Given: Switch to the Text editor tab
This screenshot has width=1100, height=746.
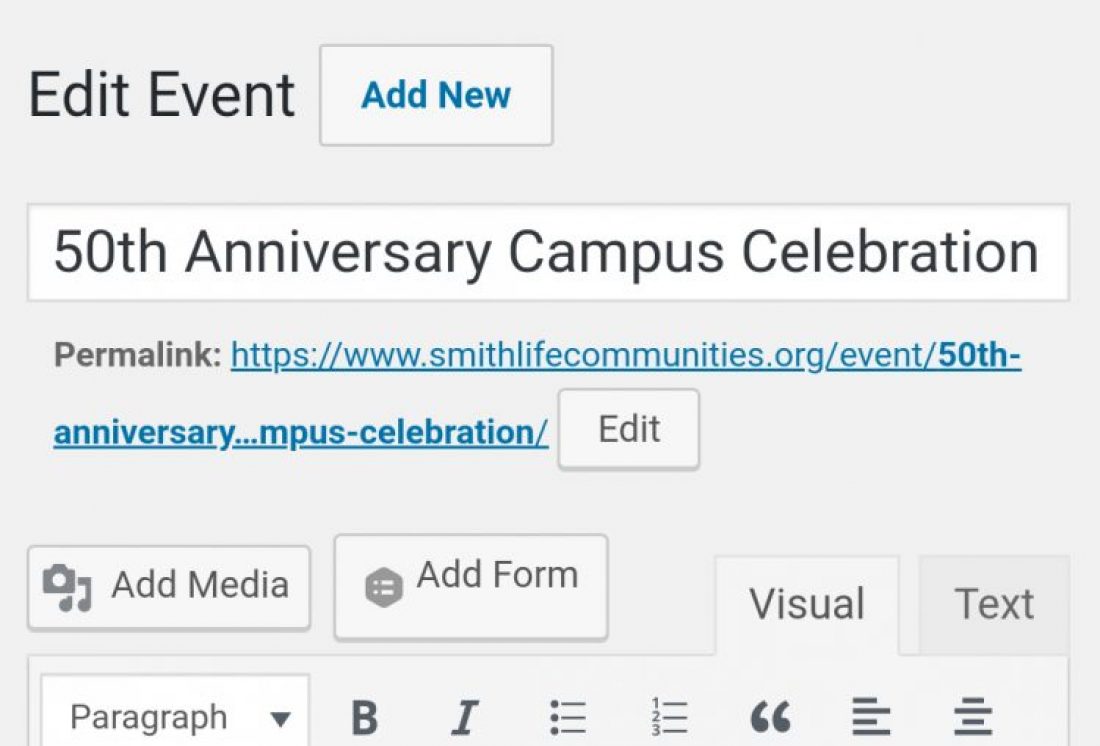Looking at the screenshot, I should pos(993,605).
